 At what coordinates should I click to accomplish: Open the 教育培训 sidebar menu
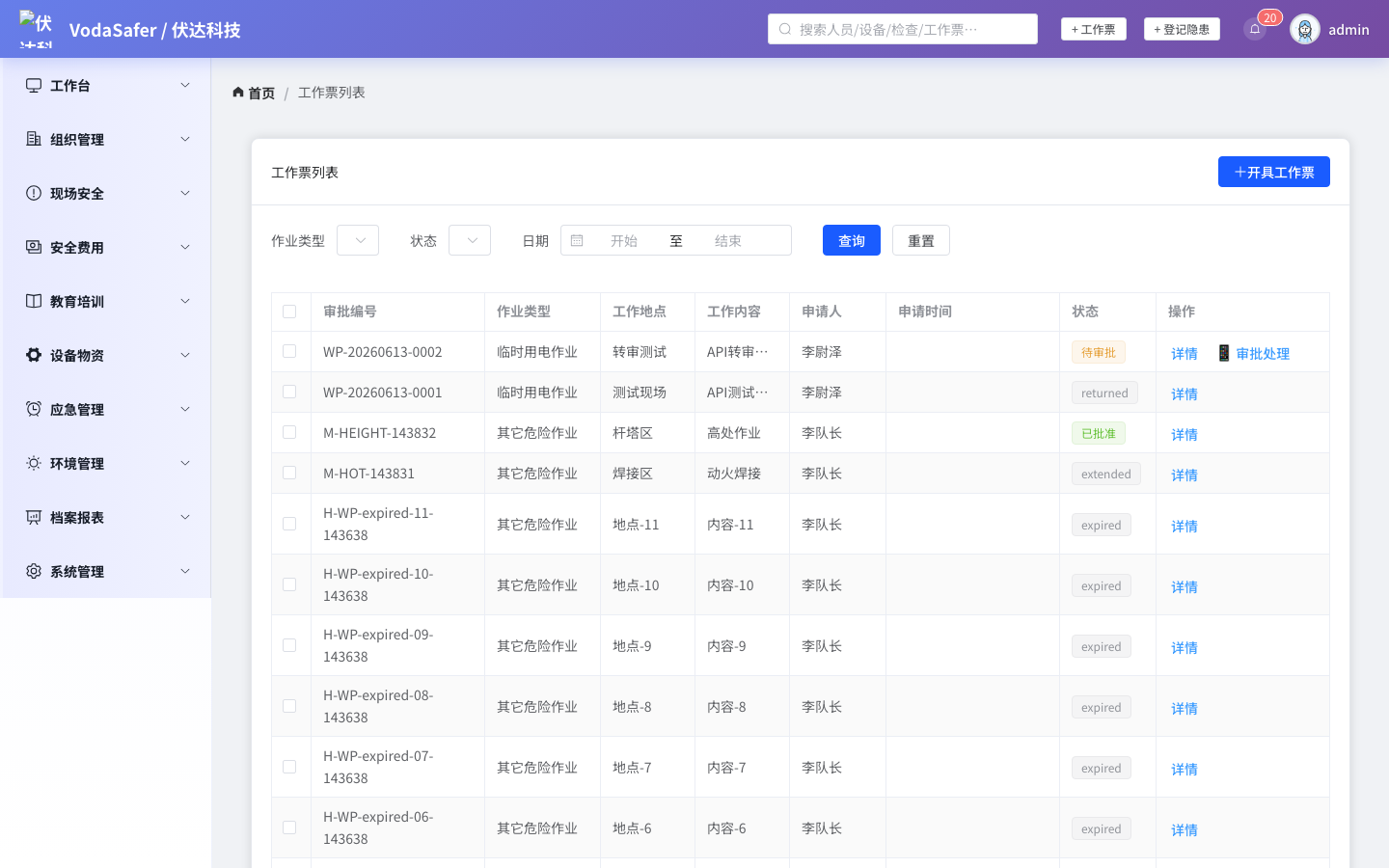[x=106, y=301]
